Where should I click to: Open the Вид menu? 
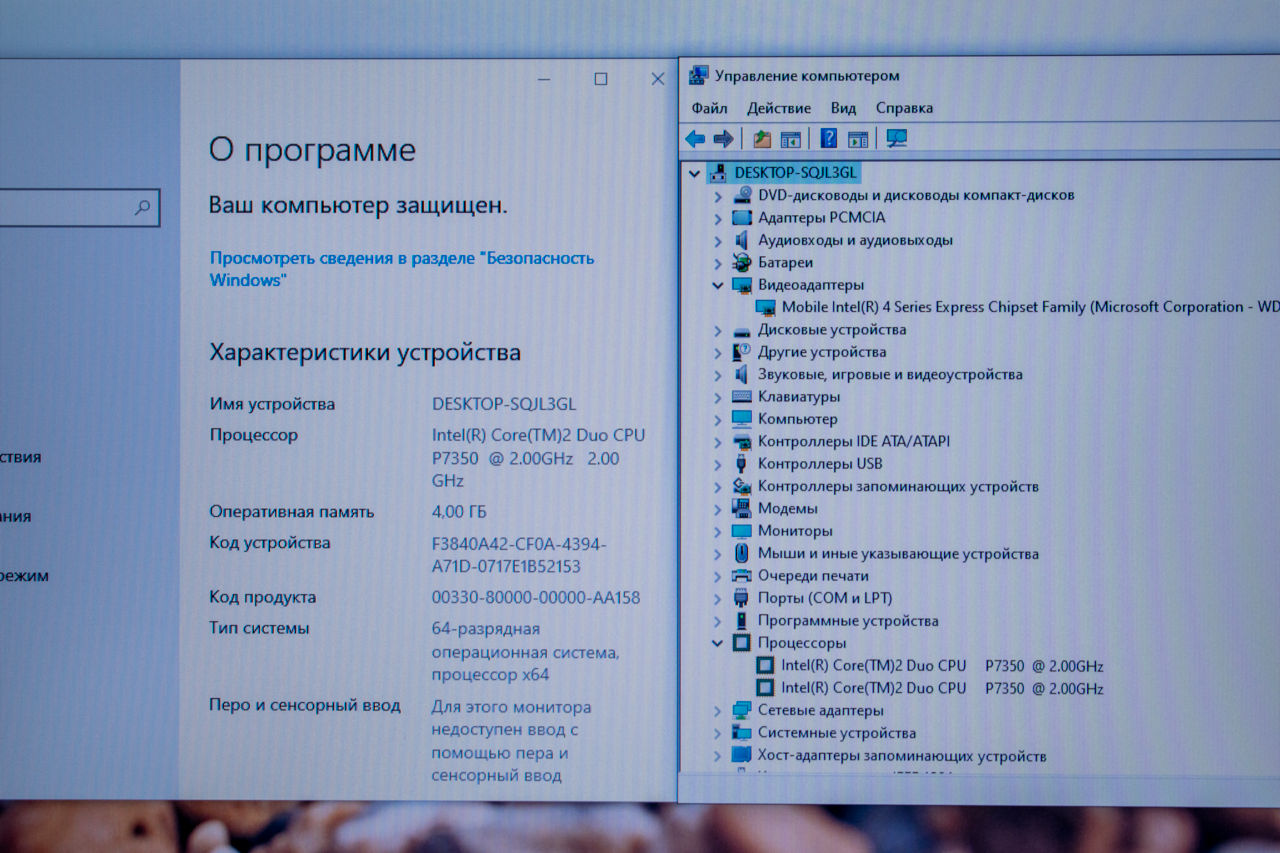pyautogui.click(x=843, y=108)
